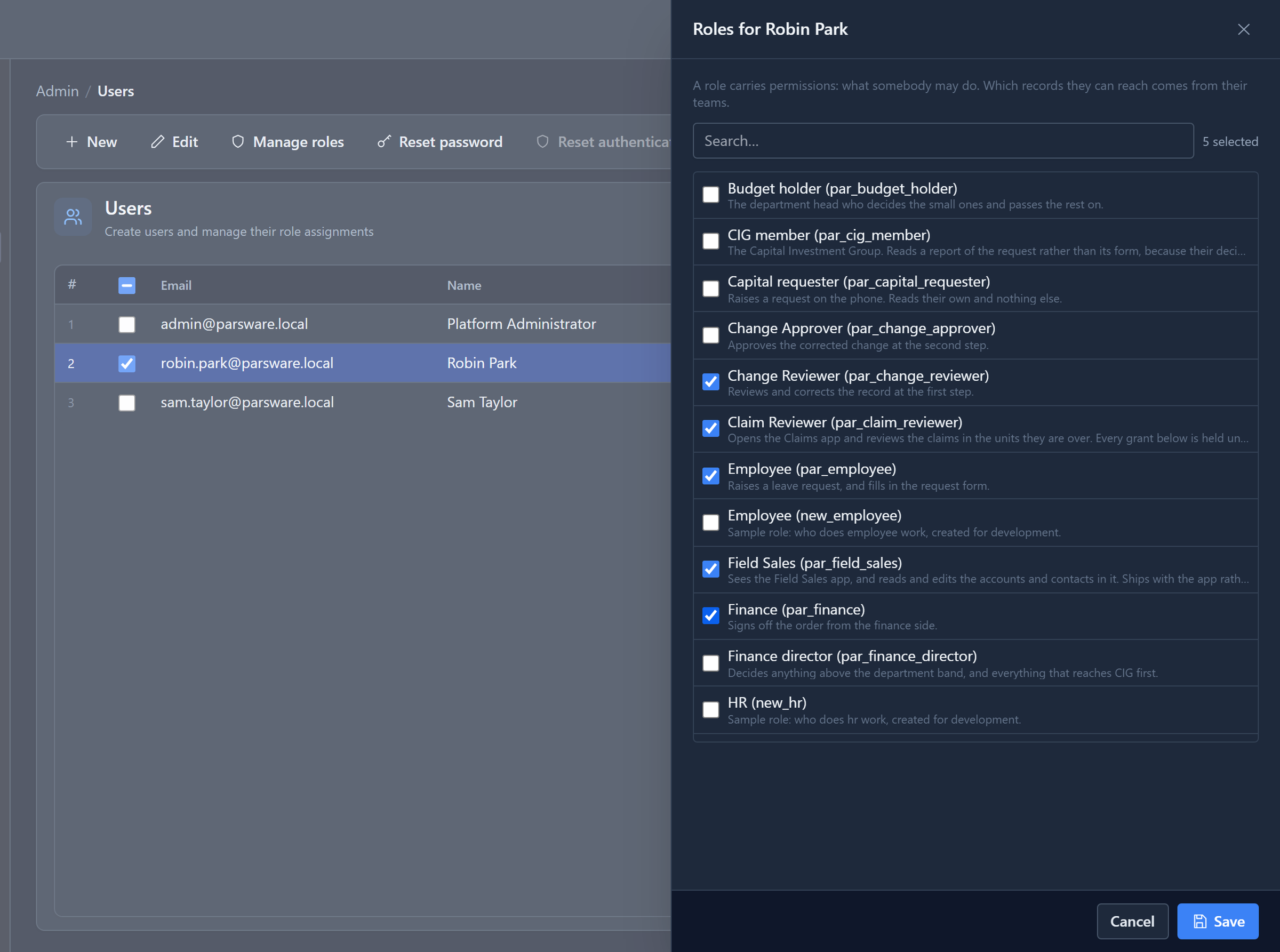Deselect the robin.park@parsware.local row checkbox

127,364
